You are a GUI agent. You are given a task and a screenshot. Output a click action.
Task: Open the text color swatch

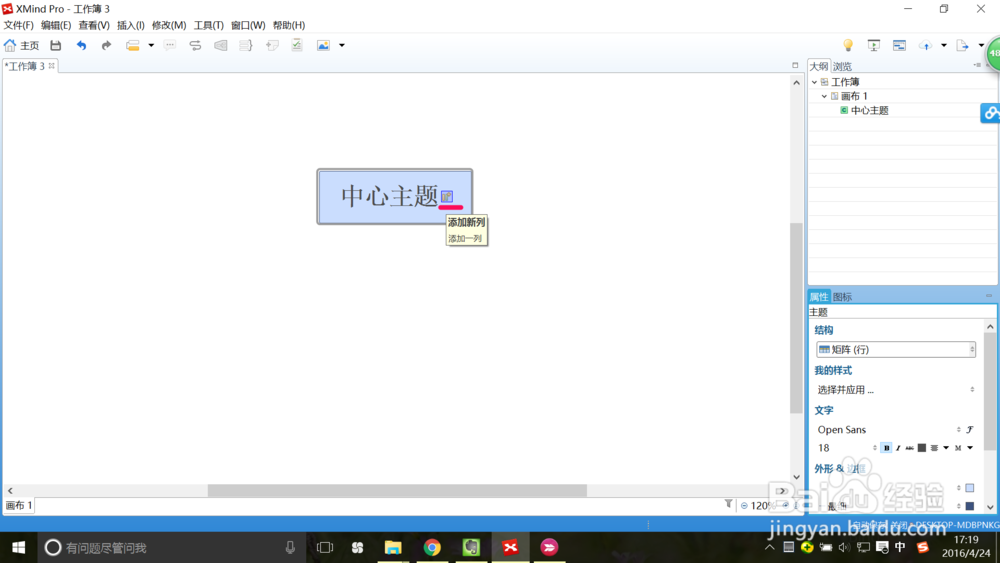click(x=922, y=448)
